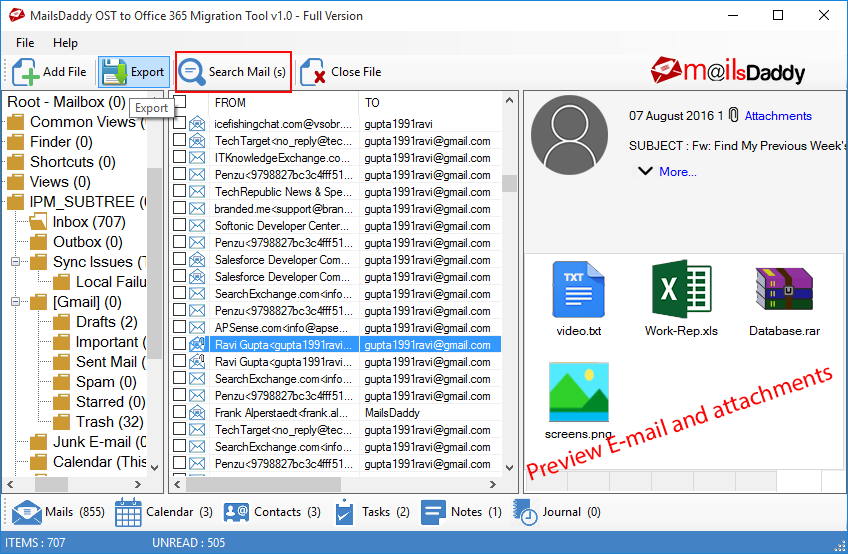The image size is (848, 554).
Task: Click envelope icon of Frank Alperstaedt mail
Action: point(197,413)
